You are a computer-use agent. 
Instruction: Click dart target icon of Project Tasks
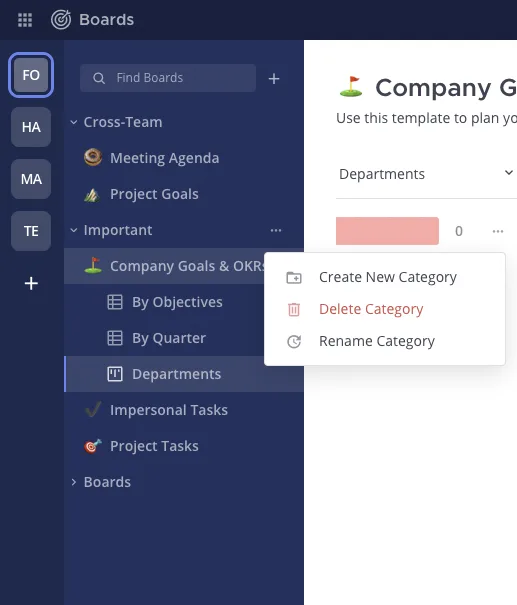pyautogui.click(x=93, y=446)
